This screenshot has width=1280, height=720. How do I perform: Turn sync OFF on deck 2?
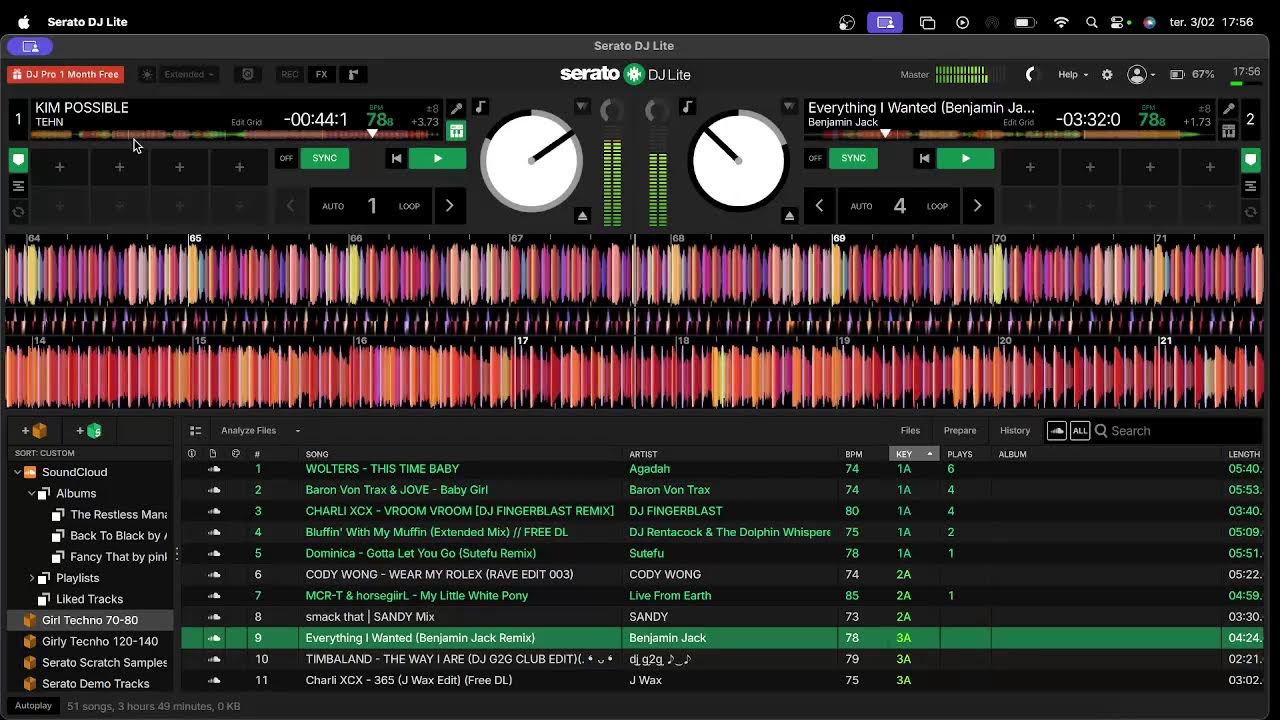815,158
